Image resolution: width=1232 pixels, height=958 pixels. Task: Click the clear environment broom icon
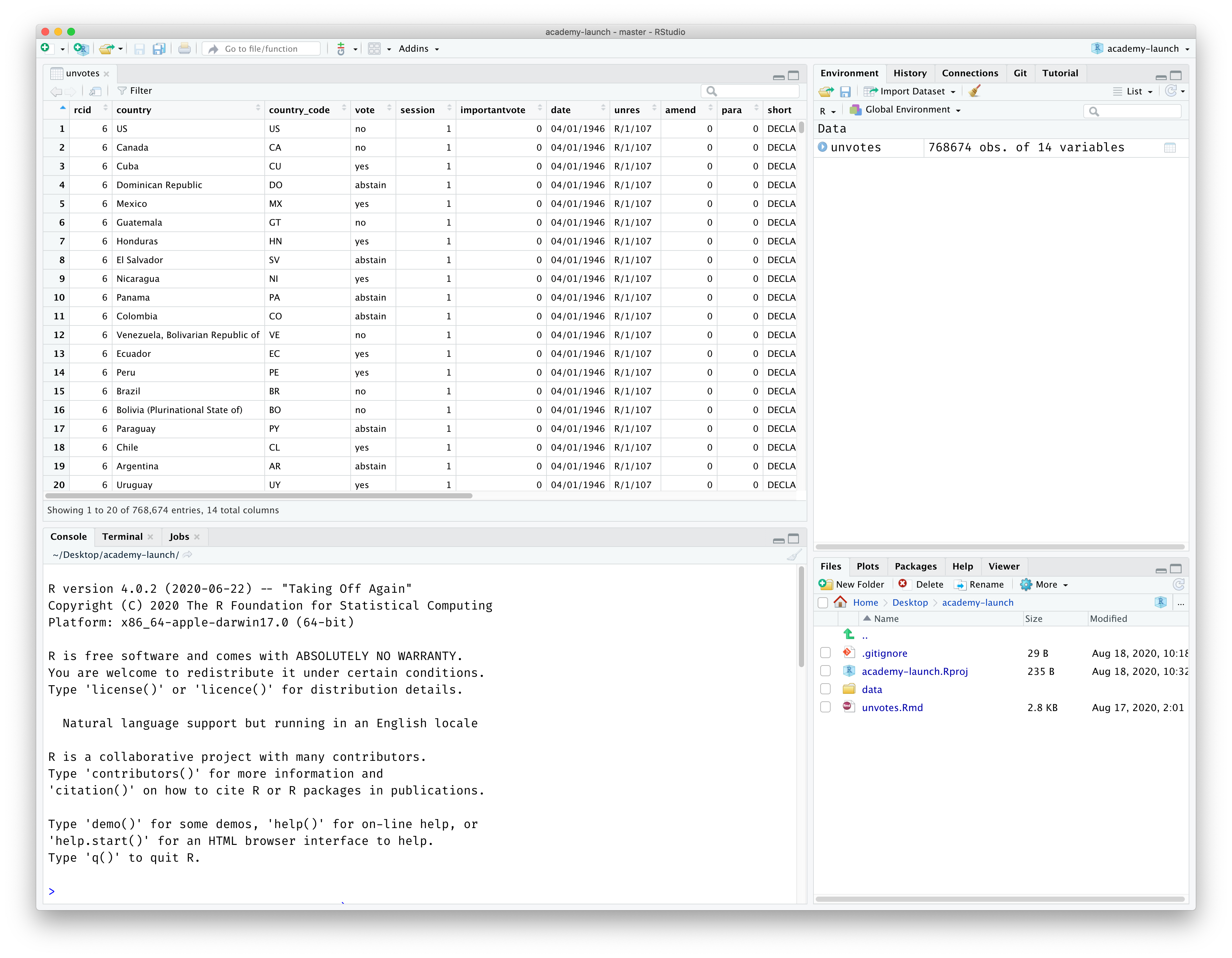pos(974,91)
